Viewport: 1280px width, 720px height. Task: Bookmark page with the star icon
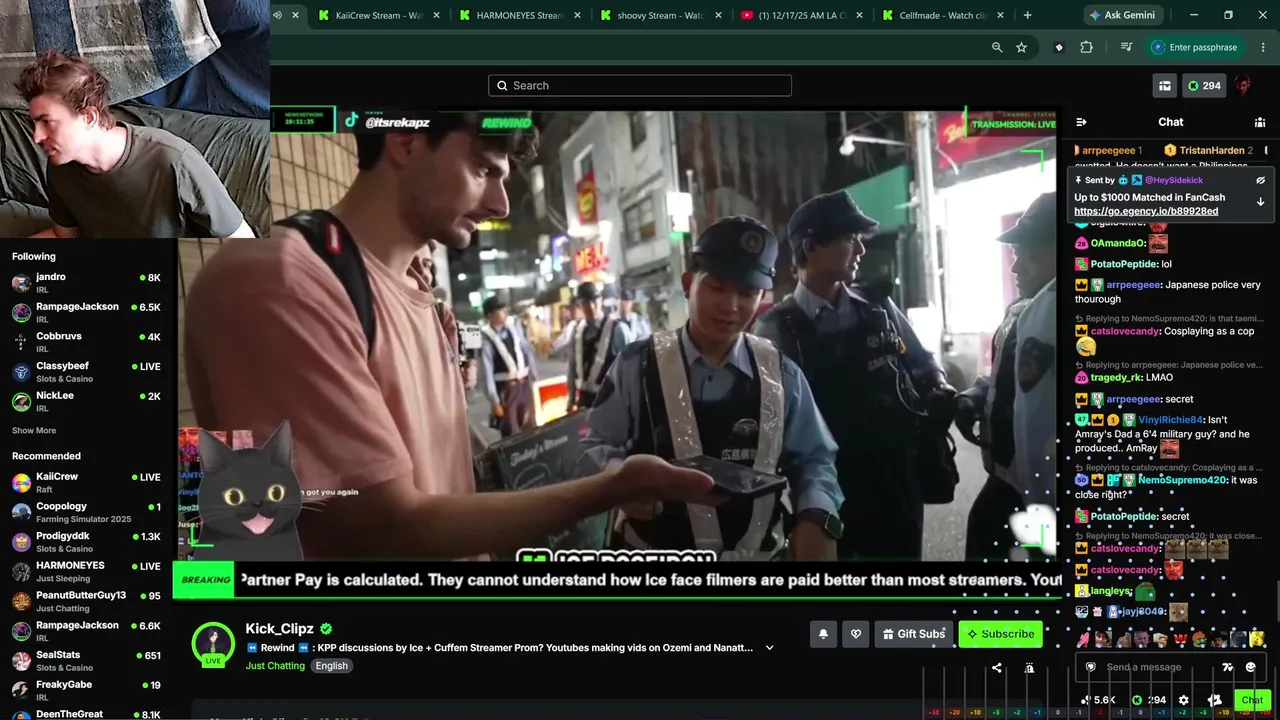point(1021,47)
